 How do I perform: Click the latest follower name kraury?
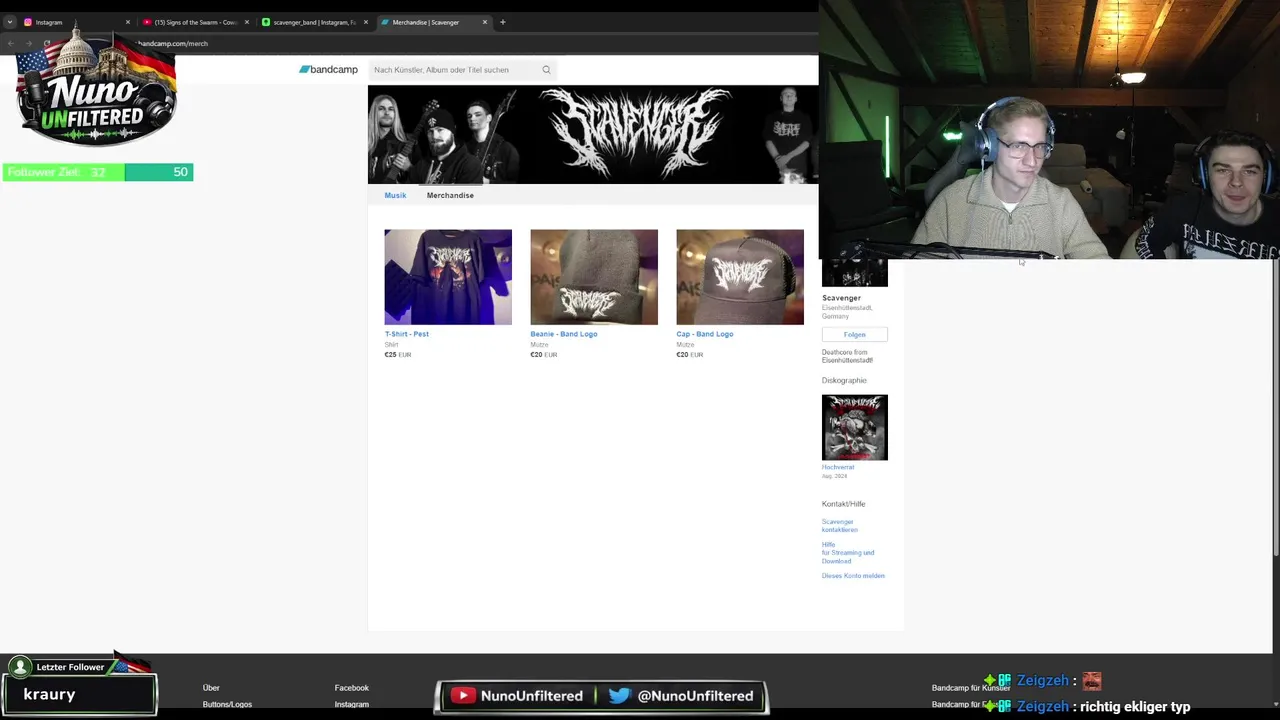point(50,694)
